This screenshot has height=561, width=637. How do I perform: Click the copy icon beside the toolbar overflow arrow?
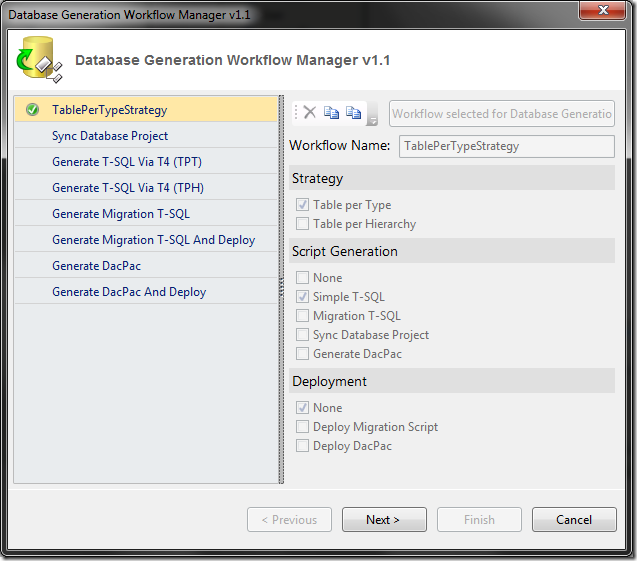tap(353, 112)
